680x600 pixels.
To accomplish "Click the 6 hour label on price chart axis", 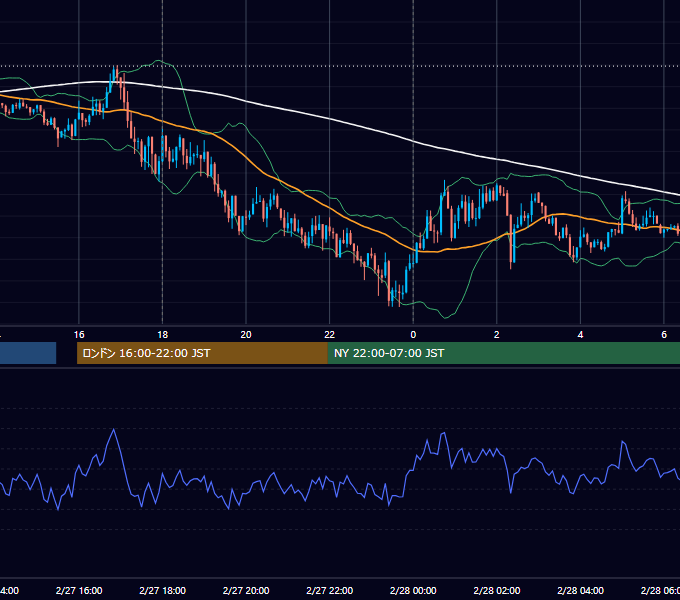I will 664,335.
